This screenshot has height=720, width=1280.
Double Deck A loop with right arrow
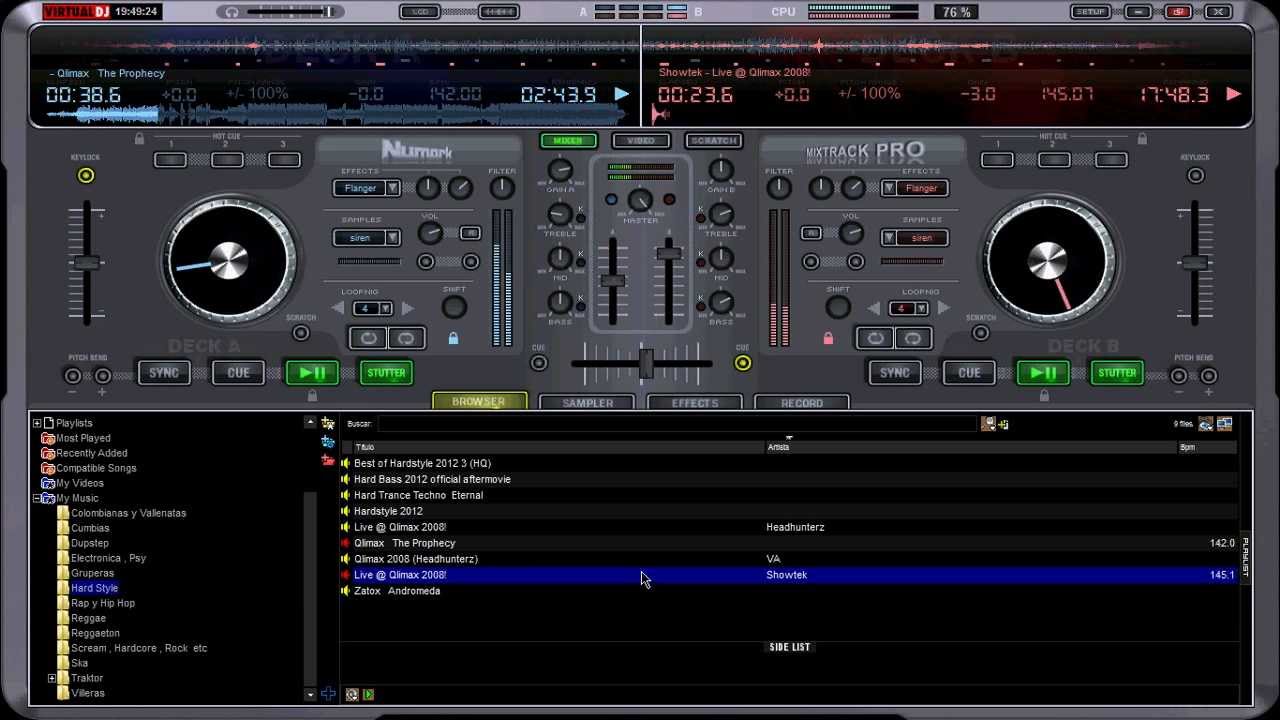pos(407,309)
